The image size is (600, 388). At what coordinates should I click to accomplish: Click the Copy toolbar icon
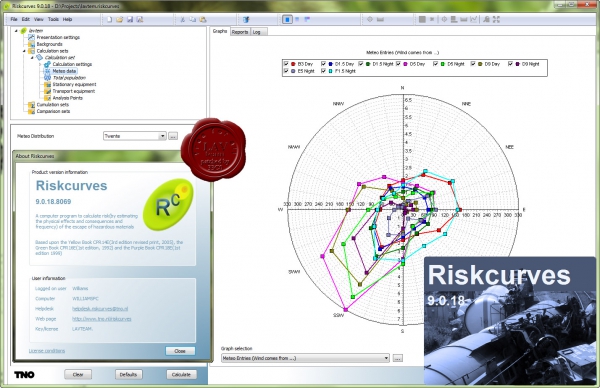[x=192, y=19]
